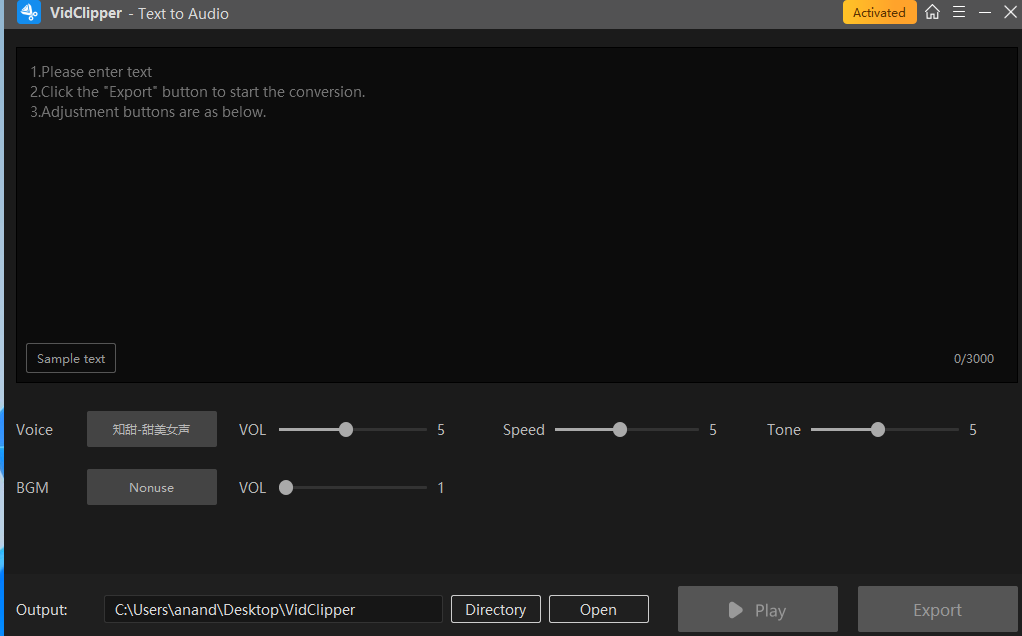
Task: Click the voice VOL slider handle
Action: pyautogui.click(x=346, y=430)
